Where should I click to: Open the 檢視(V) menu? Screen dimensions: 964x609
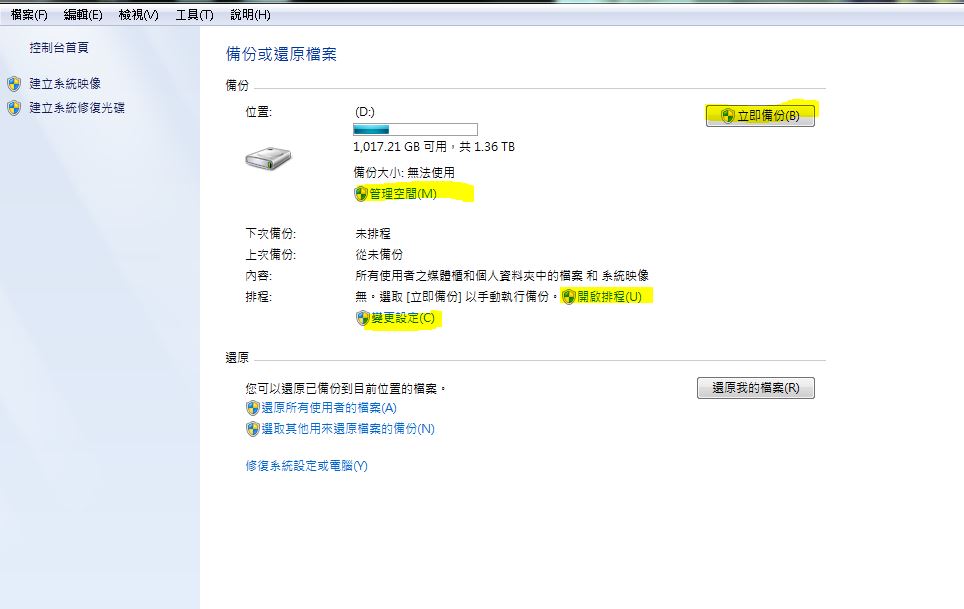click(138, 15)
